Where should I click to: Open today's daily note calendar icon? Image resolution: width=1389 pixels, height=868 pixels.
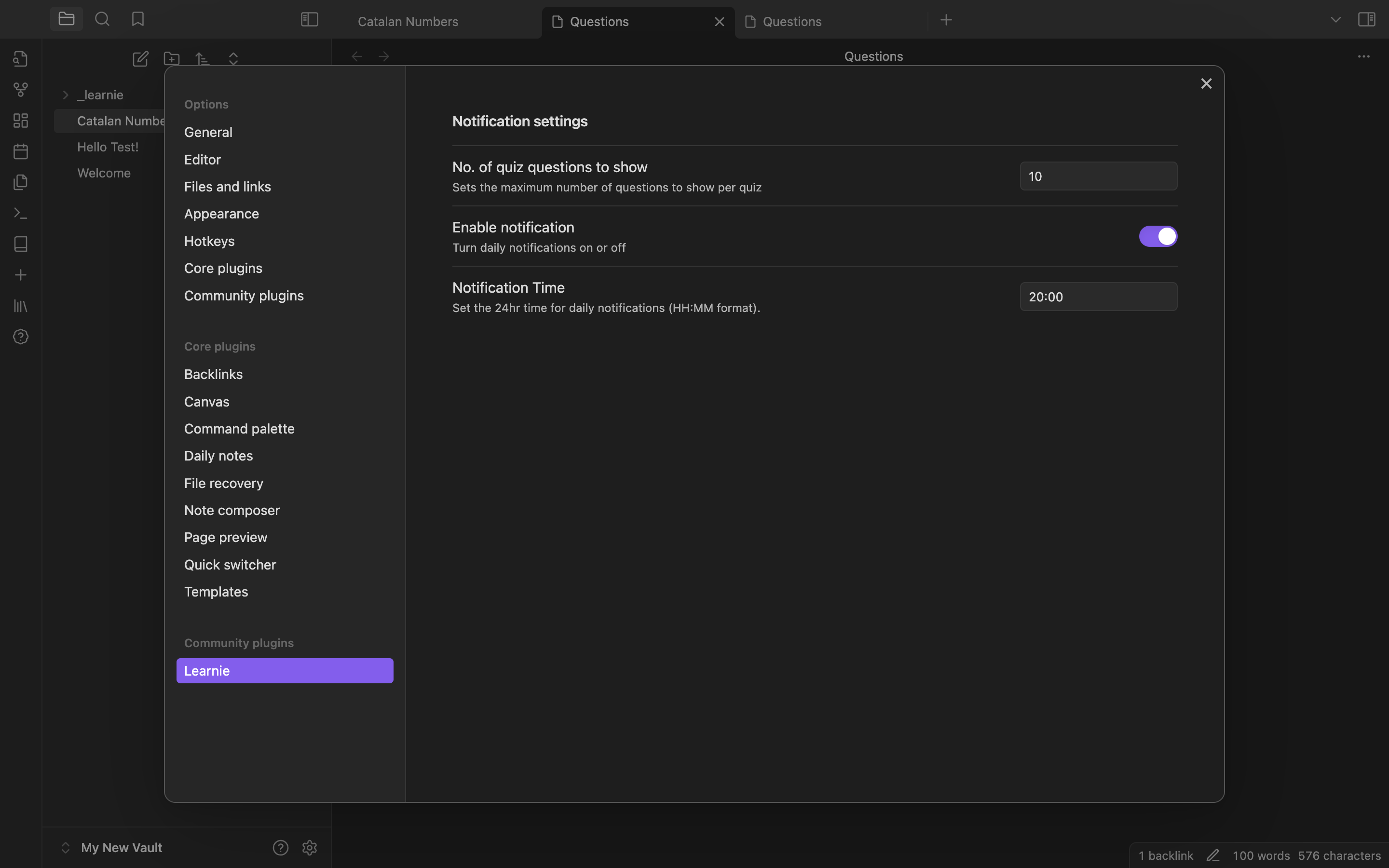(x=21, y=151)
